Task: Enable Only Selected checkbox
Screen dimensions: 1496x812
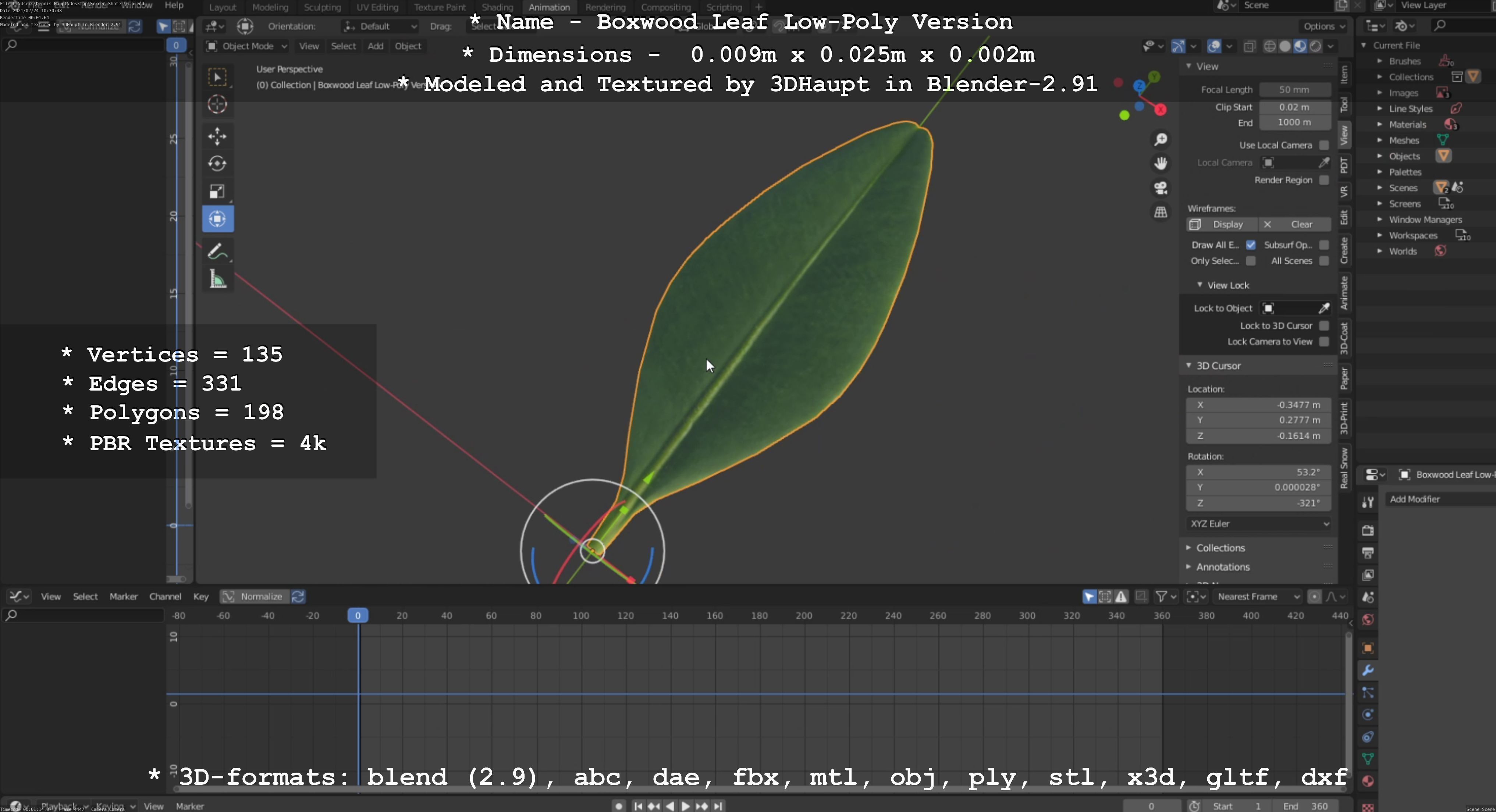Action: click(x=1251, y=261)
